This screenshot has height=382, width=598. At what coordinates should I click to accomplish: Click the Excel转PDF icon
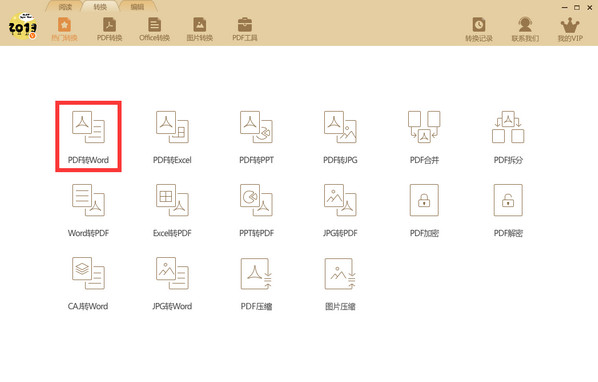[172, 210]
